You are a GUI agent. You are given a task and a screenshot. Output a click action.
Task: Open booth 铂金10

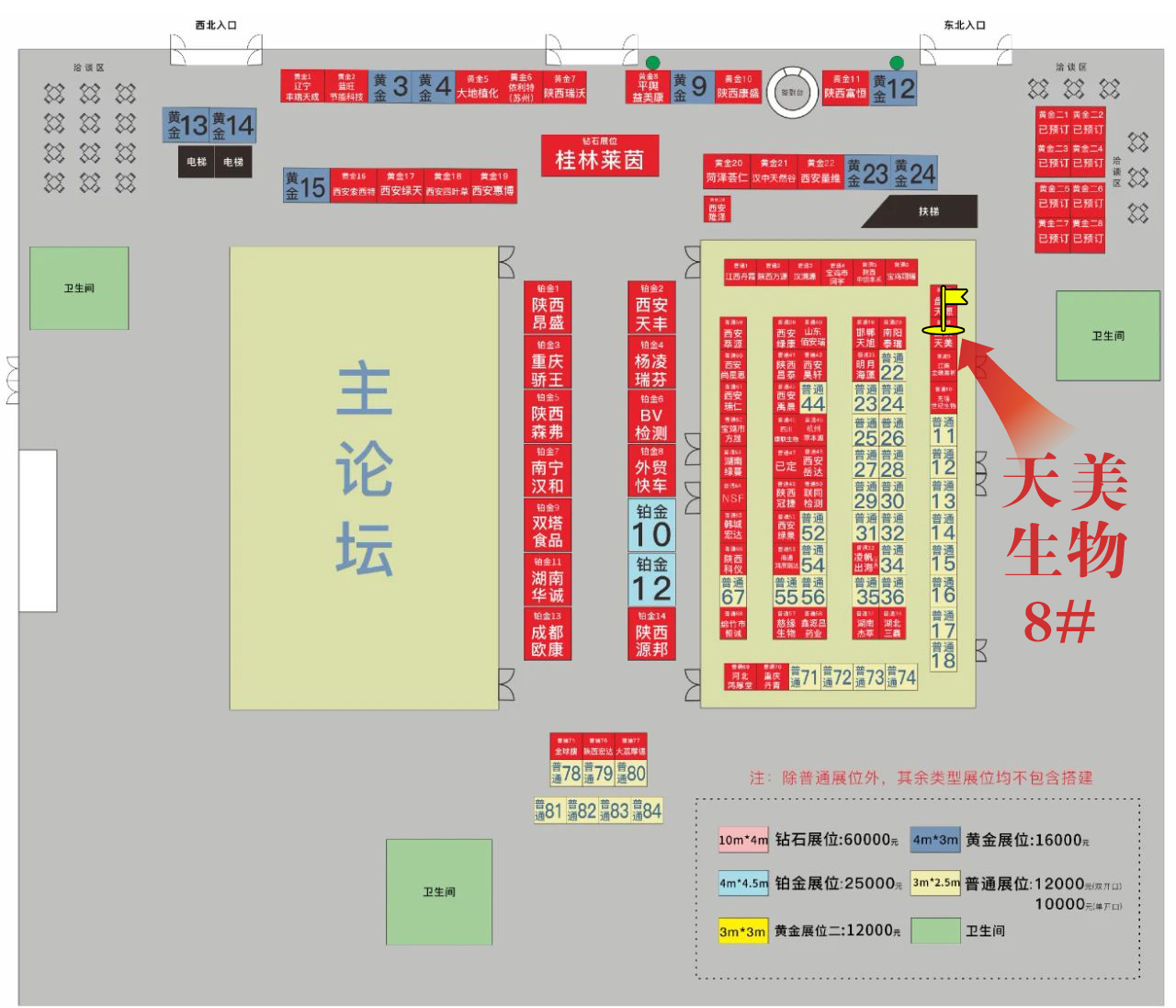pyautogui.click(x=651, y=527)
